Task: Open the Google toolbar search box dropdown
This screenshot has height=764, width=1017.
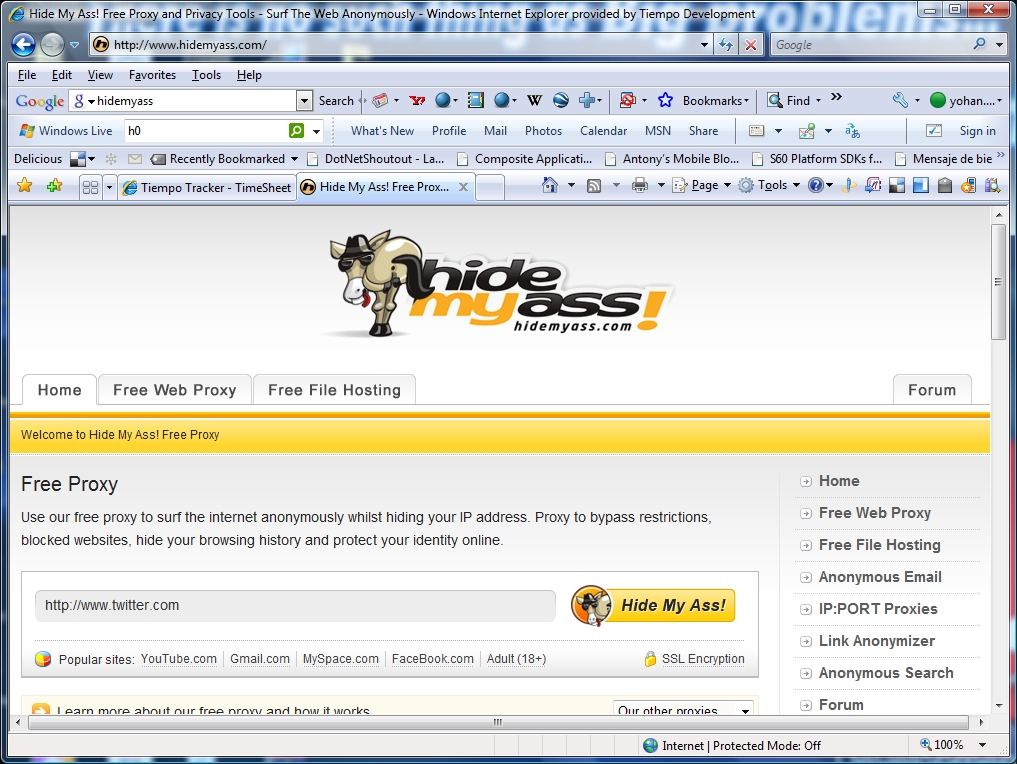Action: coord(304,101)
